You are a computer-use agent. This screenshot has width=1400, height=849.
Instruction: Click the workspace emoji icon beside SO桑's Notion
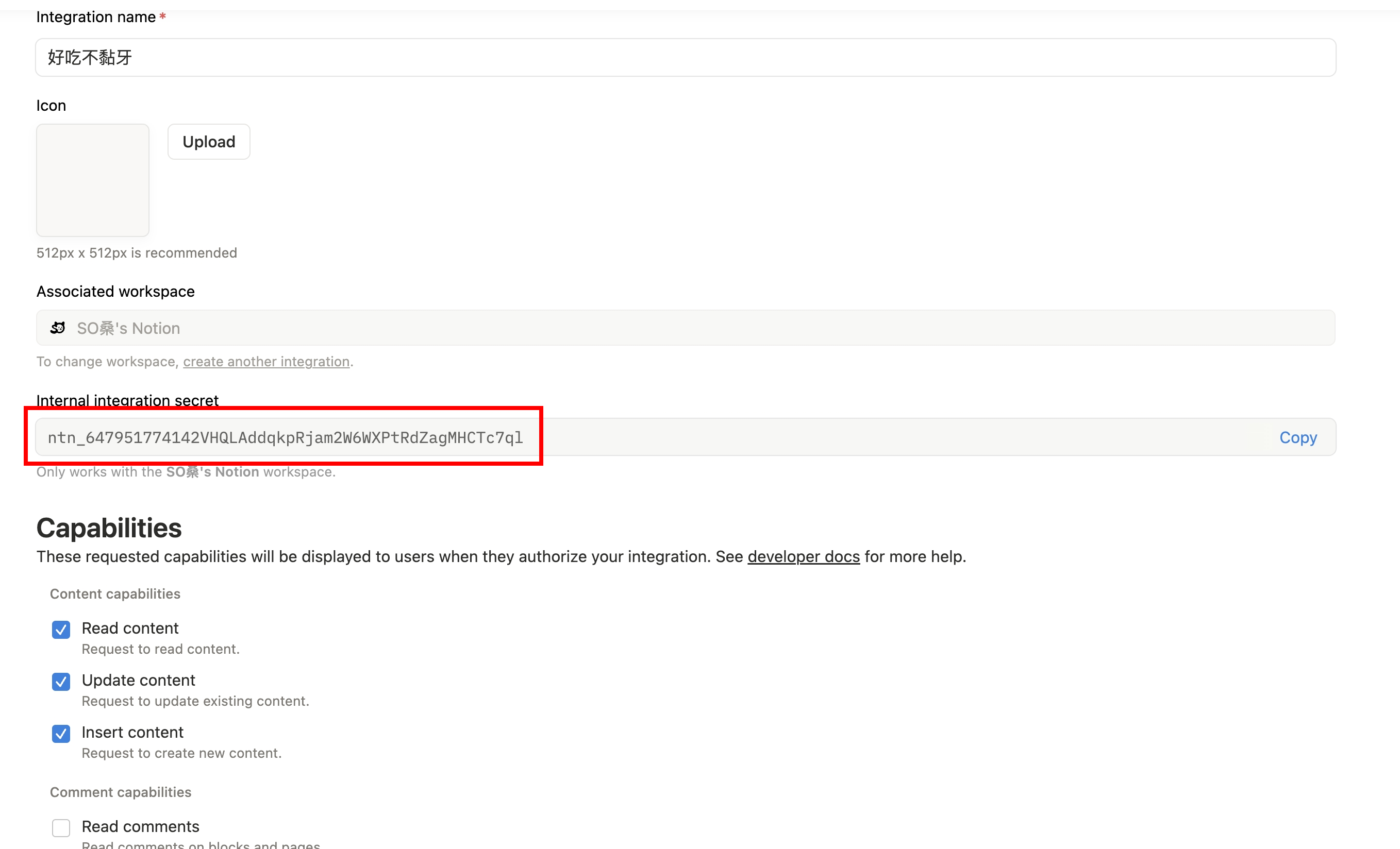click(x=57, y=328)
